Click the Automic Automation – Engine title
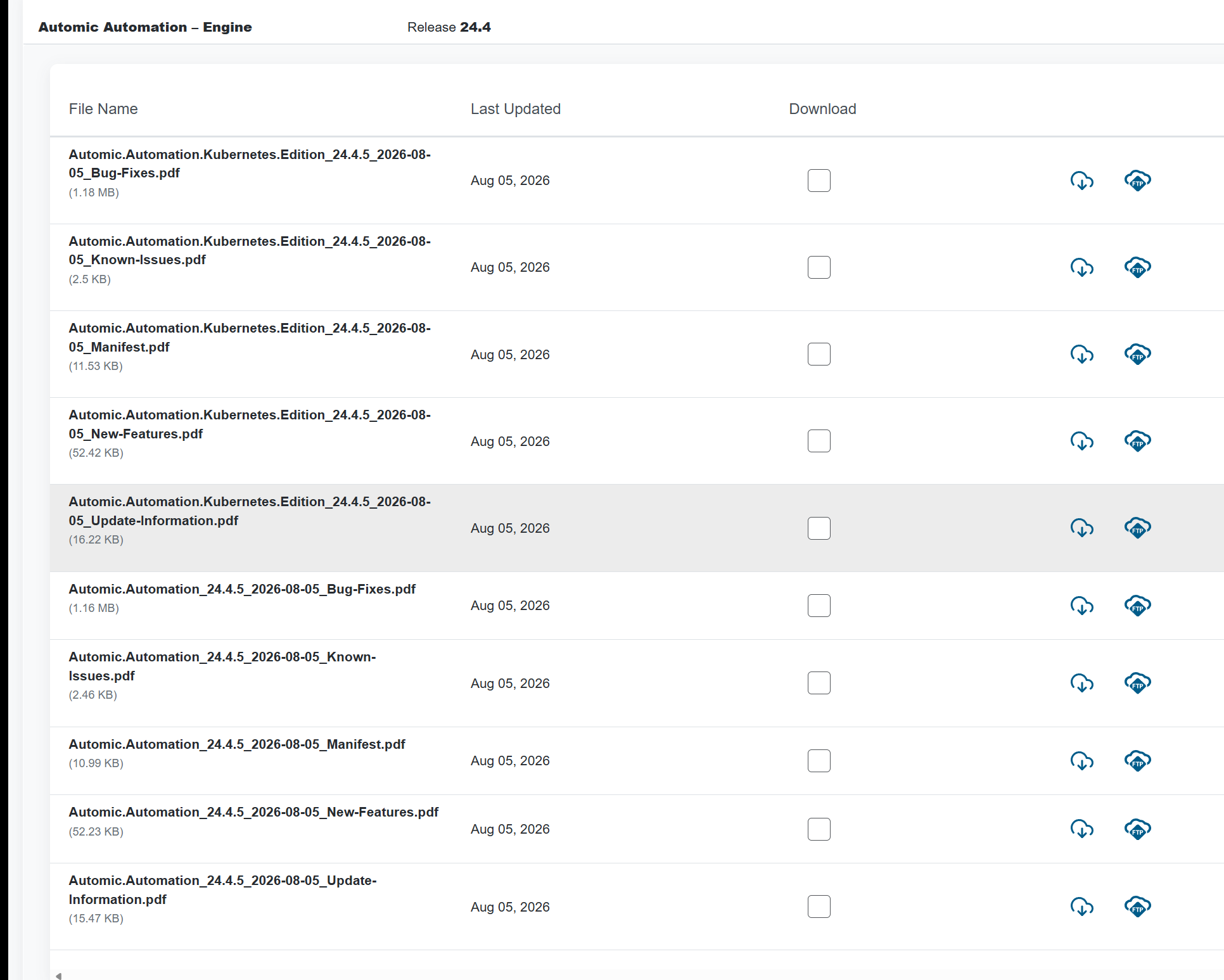Screen dimensions: 1224x980 point(145,27)
